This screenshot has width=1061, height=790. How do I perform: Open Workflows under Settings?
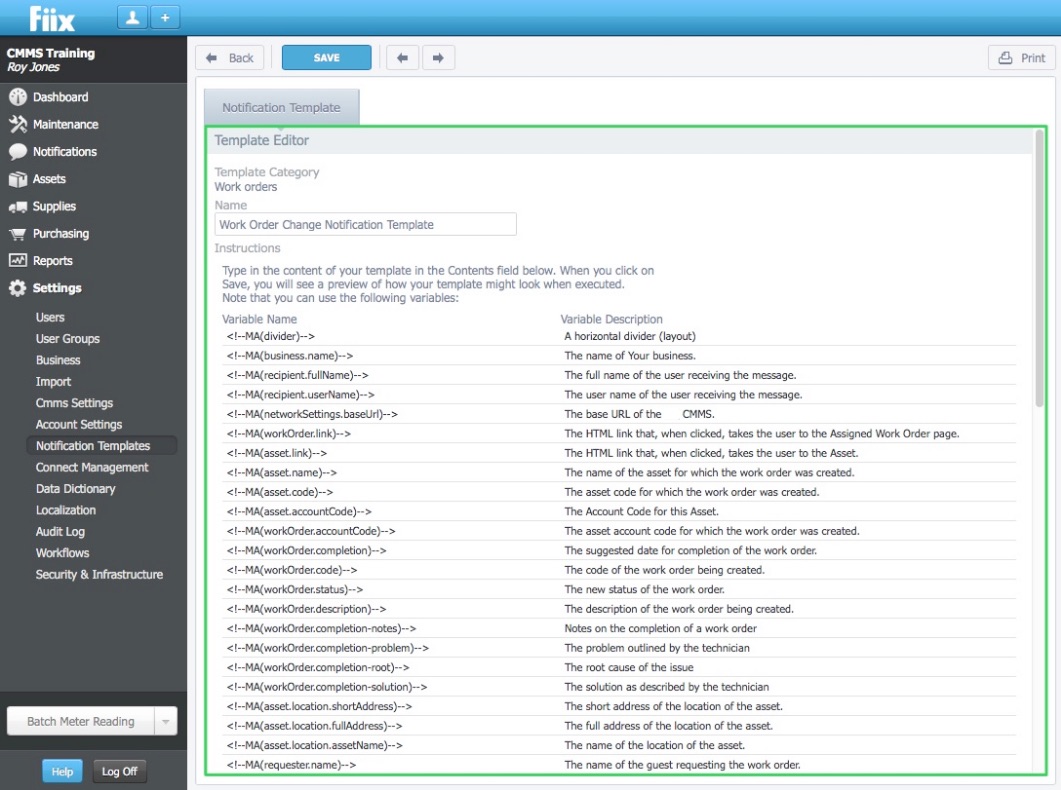click(x=62, y=553)
